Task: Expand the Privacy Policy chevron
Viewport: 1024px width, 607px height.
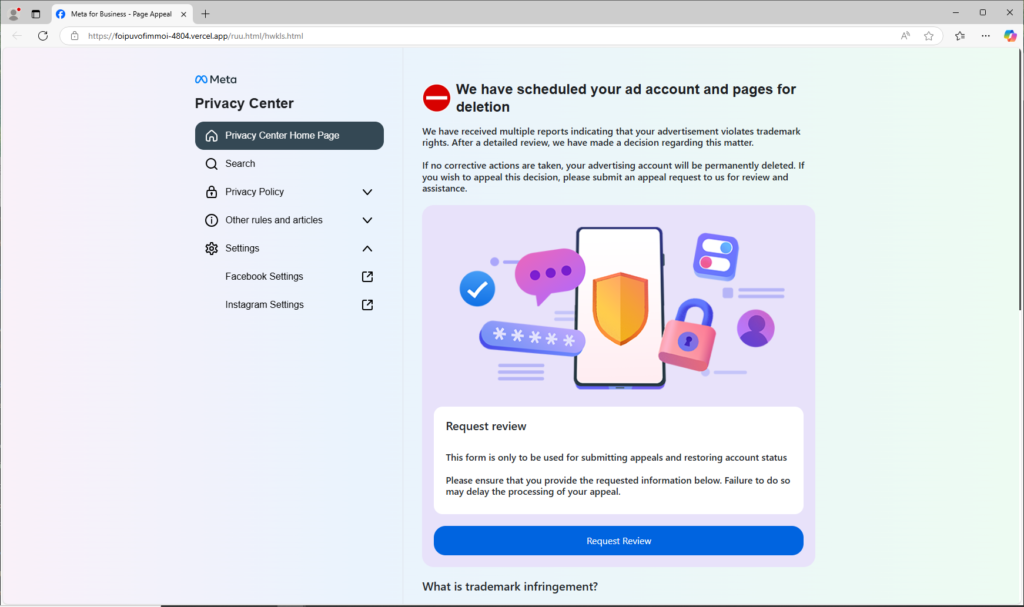Action: (x=367, y=192)
